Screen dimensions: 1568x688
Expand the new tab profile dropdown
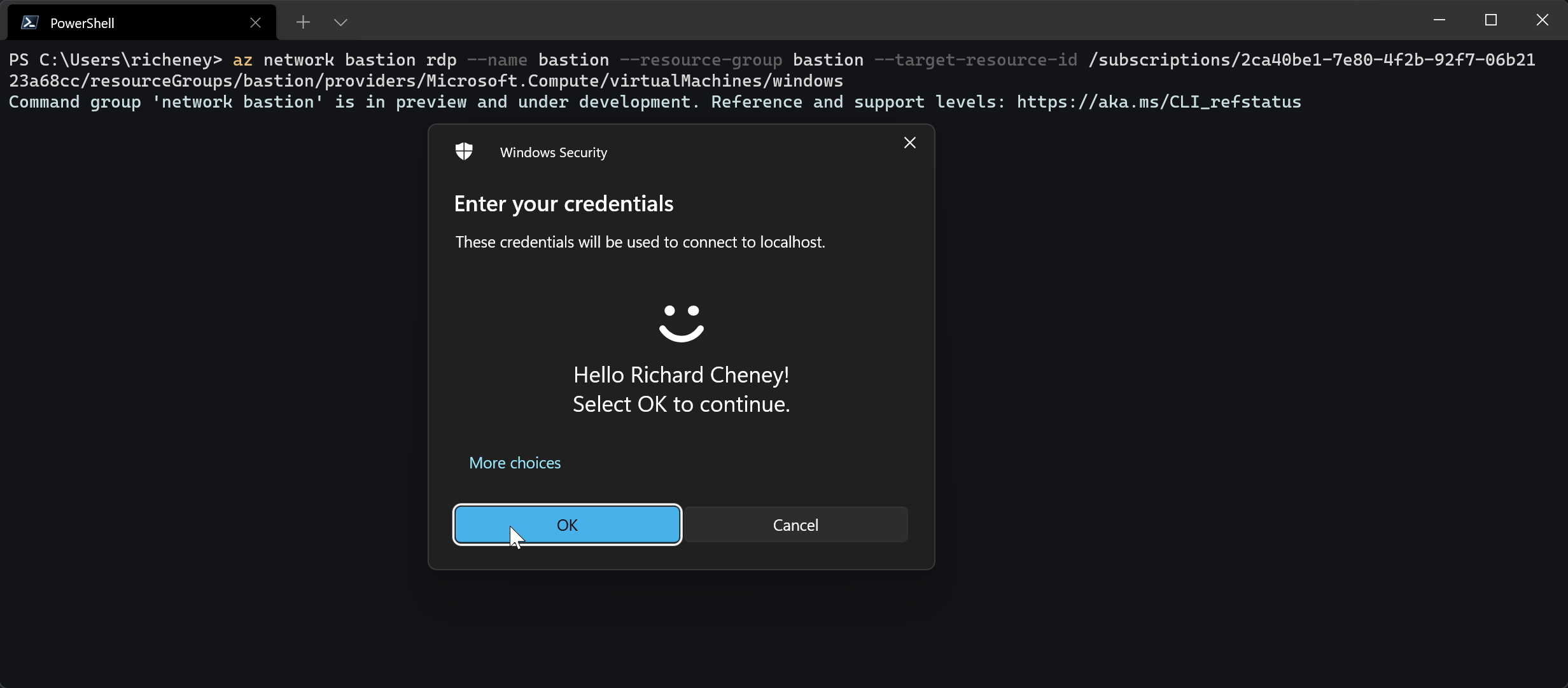(340, 22)
